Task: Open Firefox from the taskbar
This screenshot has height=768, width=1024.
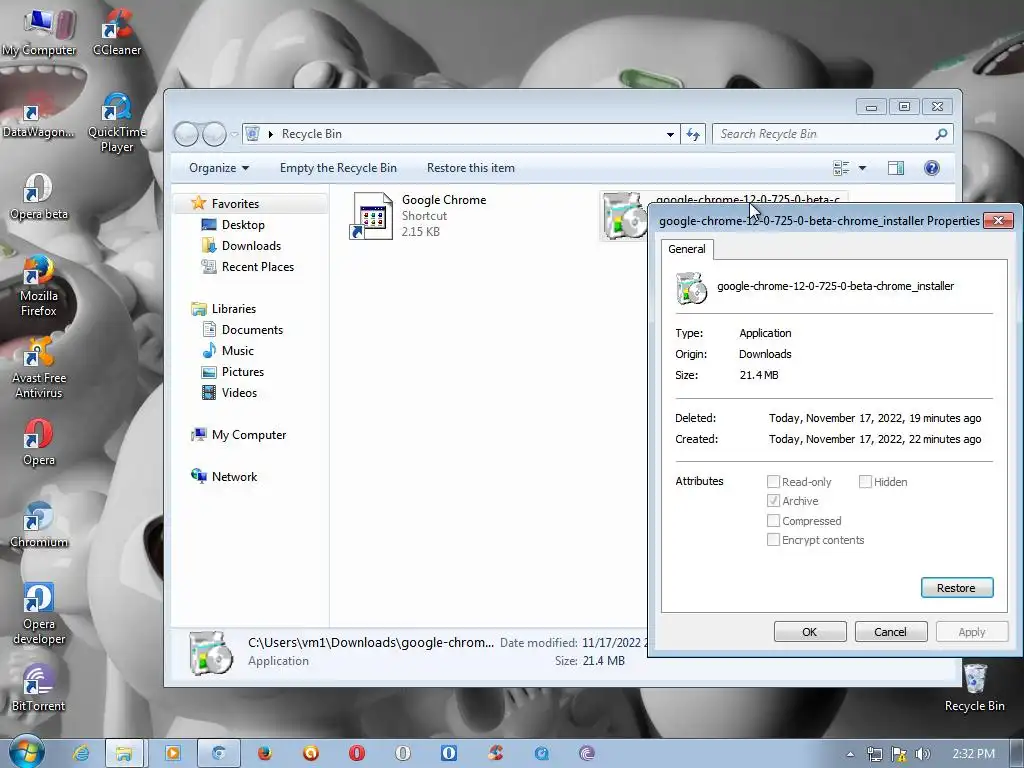Action: click(x=264, y=753)
